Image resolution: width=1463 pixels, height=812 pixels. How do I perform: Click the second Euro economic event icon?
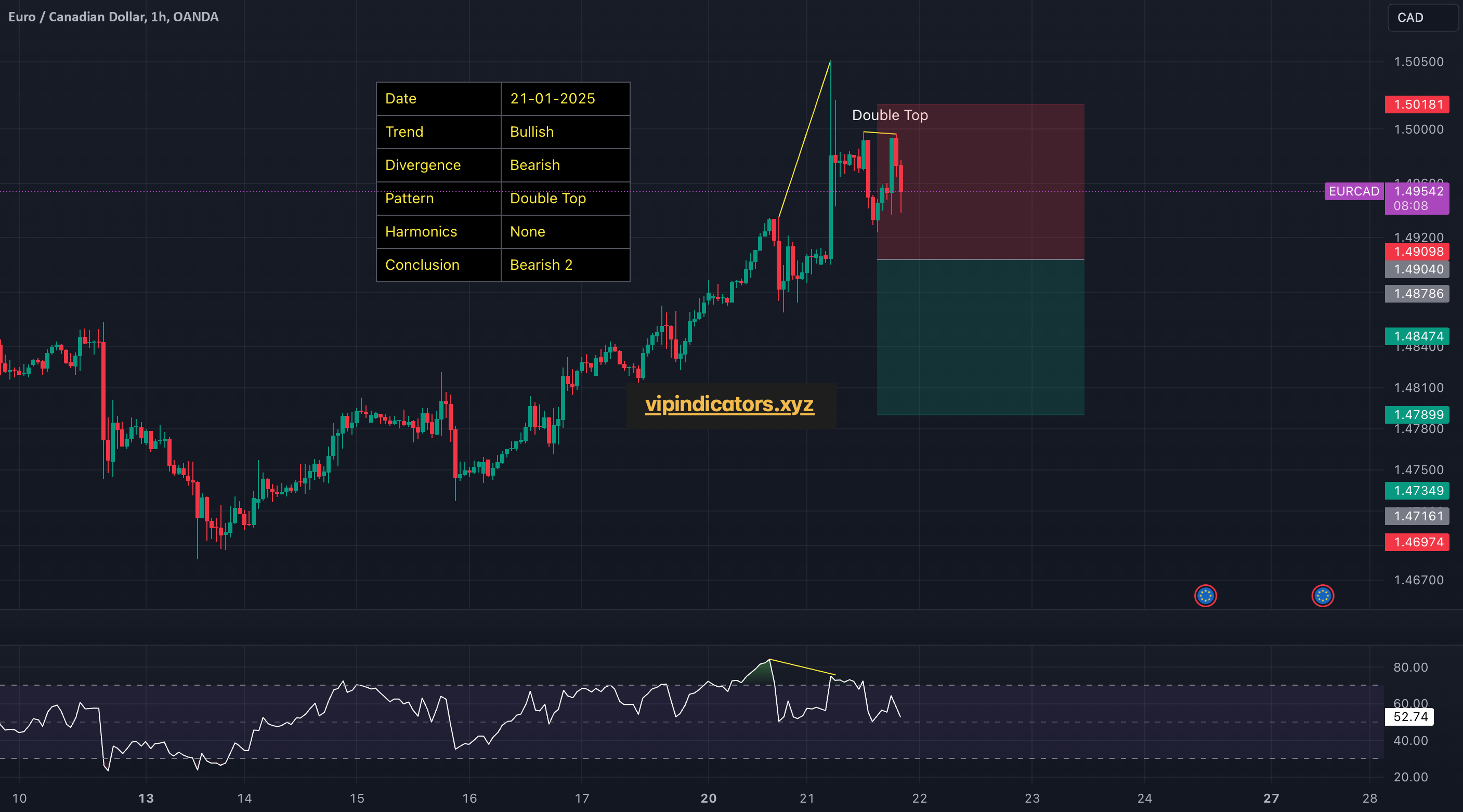point(1323,596)
